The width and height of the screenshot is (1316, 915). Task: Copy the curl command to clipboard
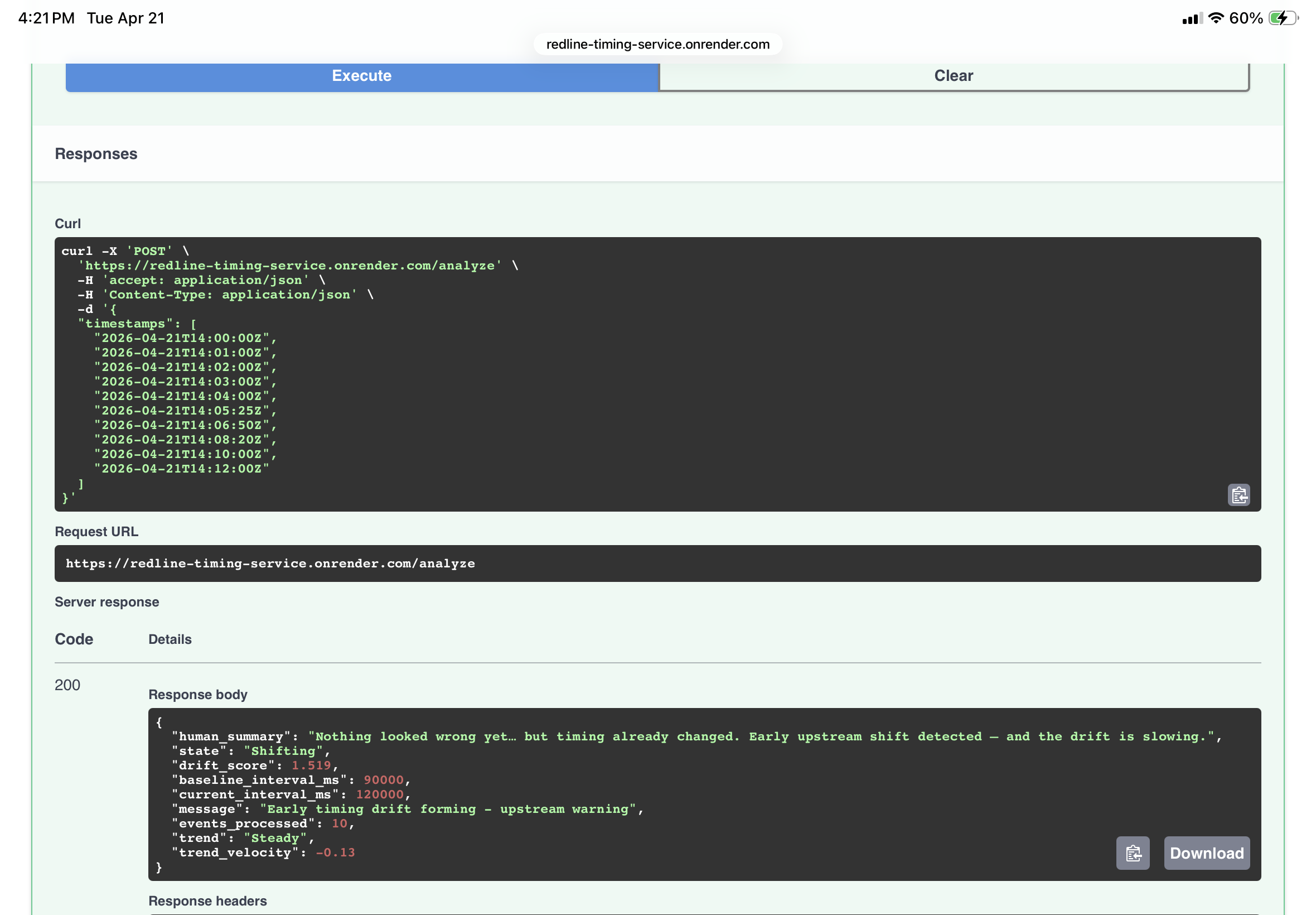click(1238, 495)
